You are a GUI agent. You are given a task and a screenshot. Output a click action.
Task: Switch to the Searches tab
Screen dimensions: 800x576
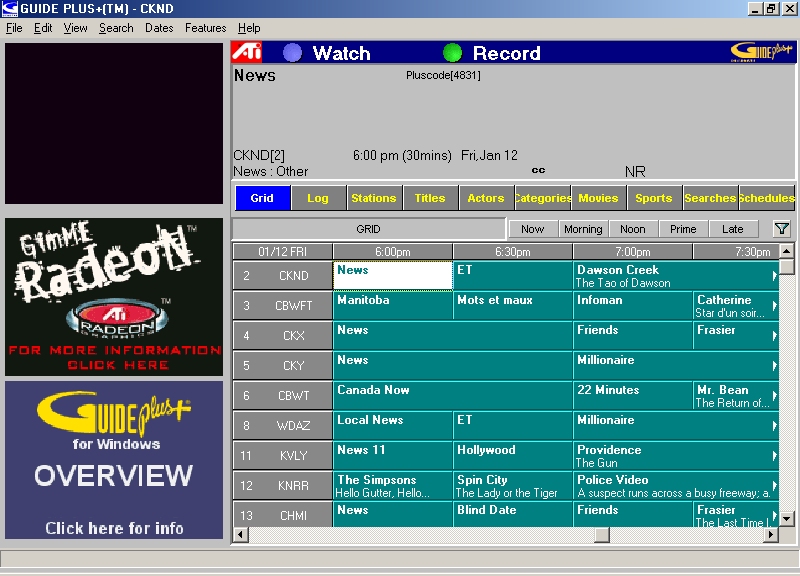[x=711, y=198]
